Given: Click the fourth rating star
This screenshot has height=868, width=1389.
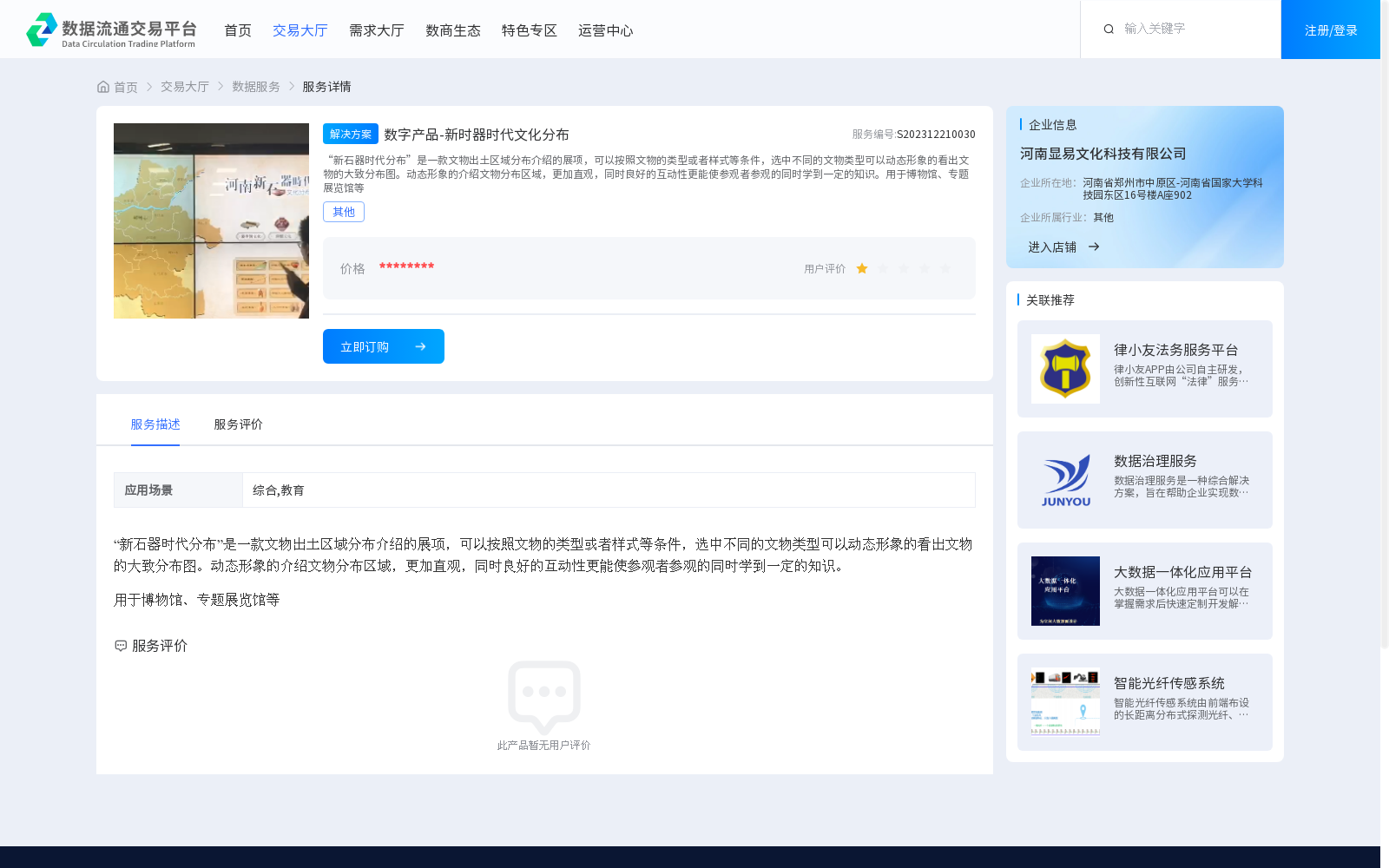Looking at the screenshot, I should (x=925, y=269).
